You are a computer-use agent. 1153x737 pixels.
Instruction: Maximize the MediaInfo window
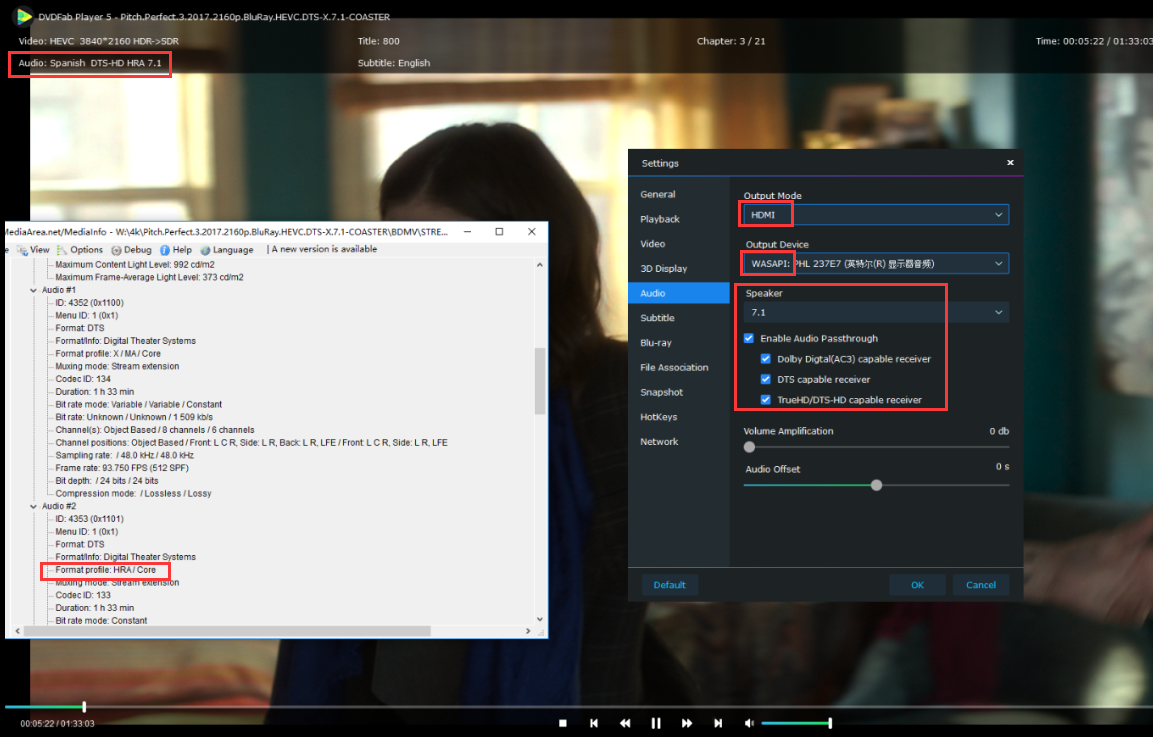499,231
